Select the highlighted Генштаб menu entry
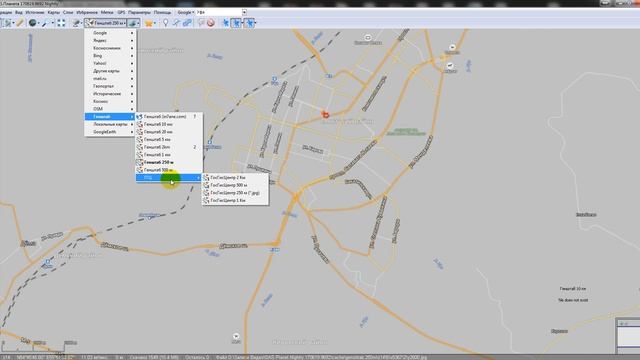The height and width of the screenshot is (360, 640). tap(110, 116)
